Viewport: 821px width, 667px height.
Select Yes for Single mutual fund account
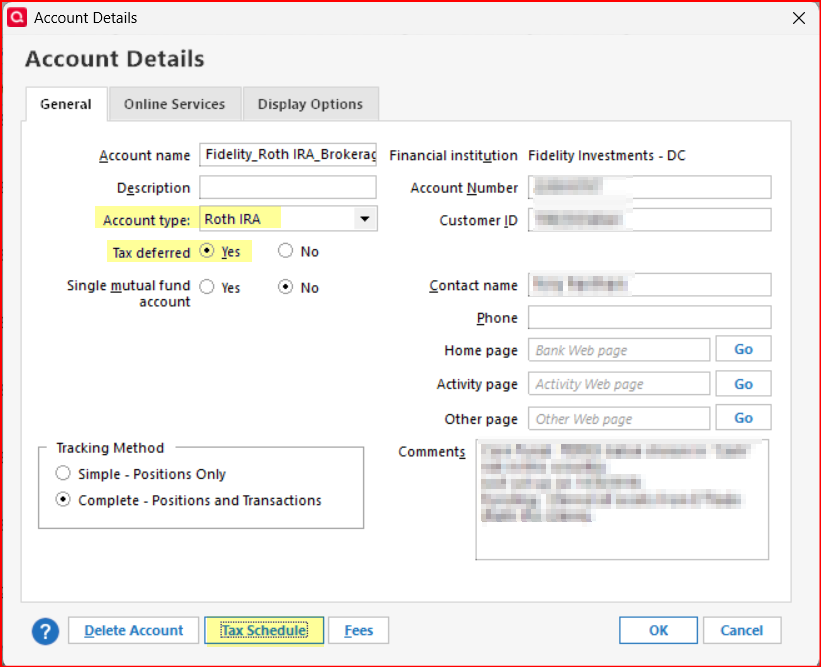click(207, 287)
